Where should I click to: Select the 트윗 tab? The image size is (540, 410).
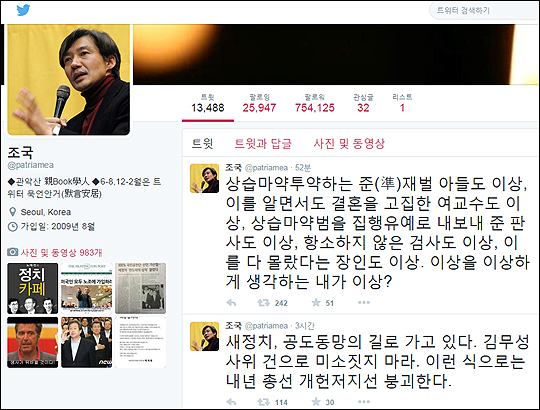[x=202, y=144]
